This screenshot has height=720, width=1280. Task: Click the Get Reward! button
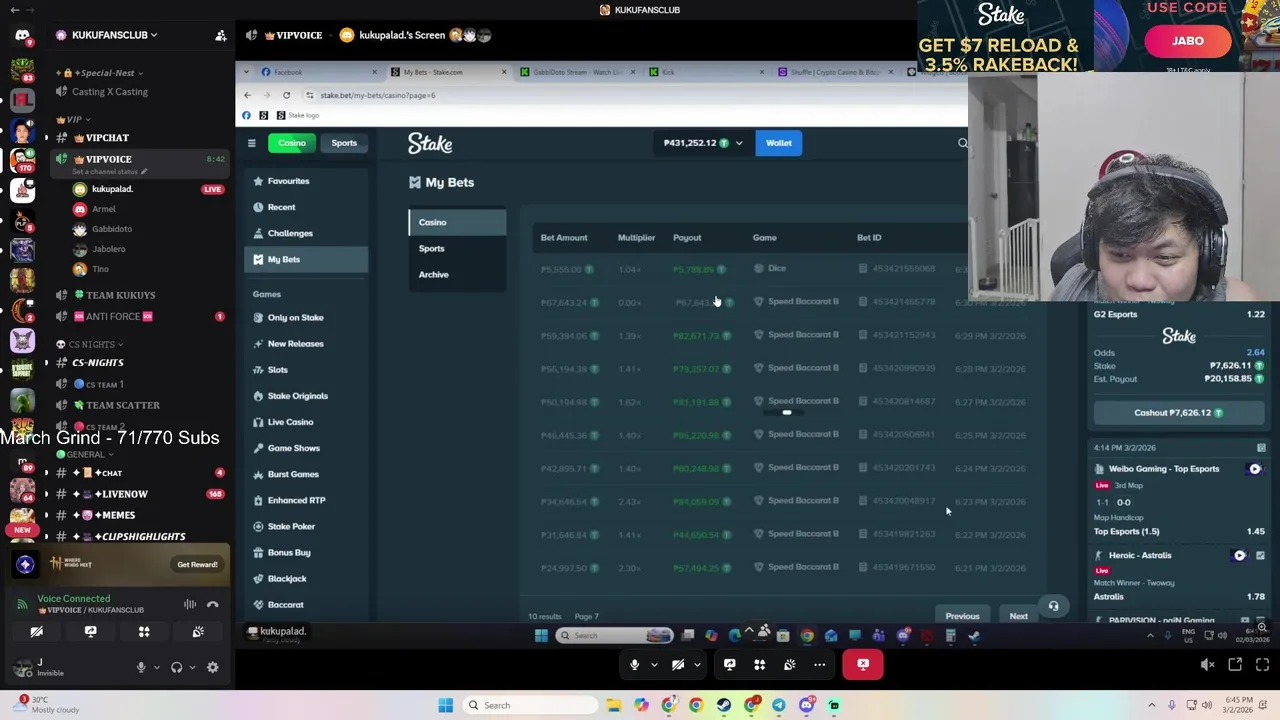197,565
